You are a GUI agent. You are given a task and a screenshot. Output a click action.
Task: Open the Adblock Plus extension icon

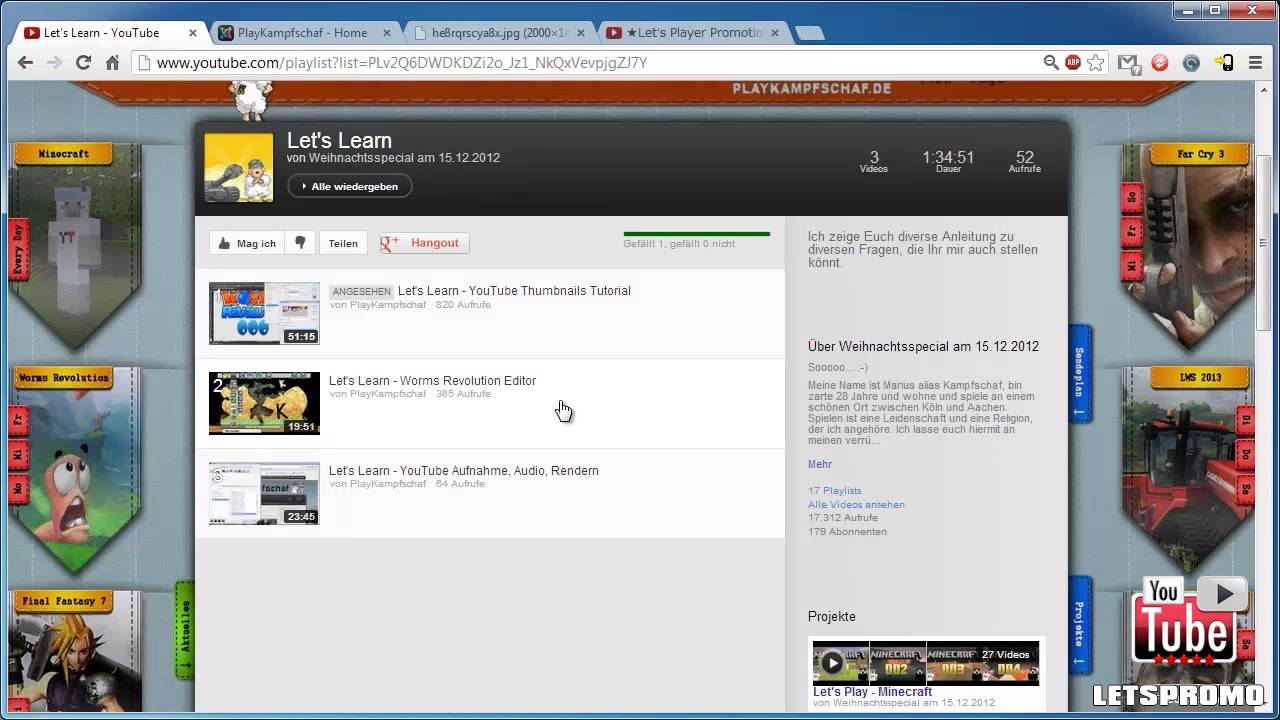click(x=1073, y=62)
